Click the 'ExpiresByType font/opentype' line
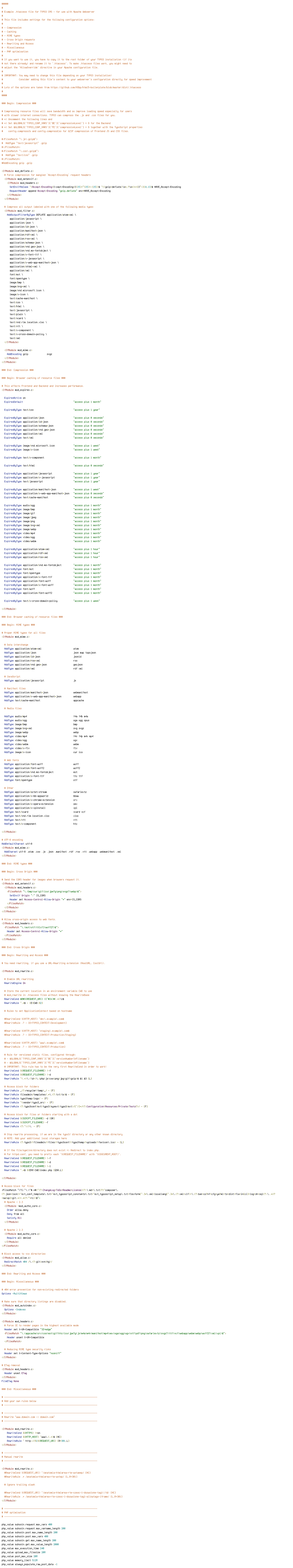The height and width of the screenshot is (1568, 293). [x=53, y=573]
